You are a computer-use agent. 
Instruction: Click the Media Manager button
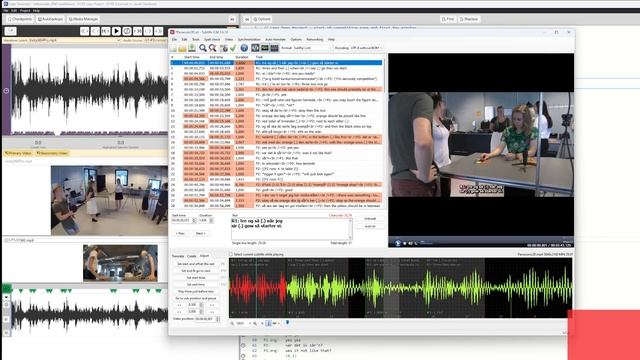83,19
